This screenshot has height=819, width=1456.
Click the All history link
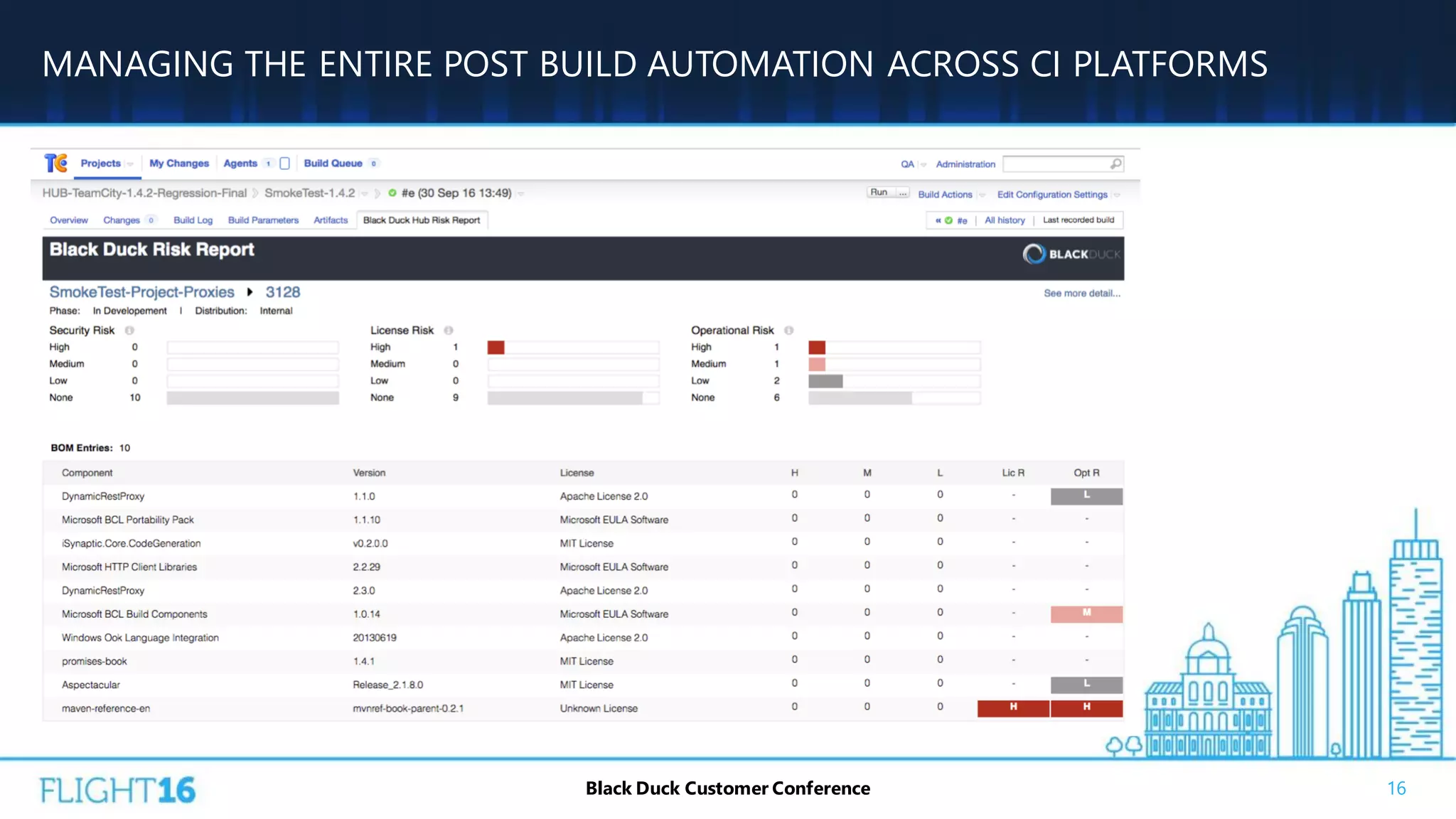point(1005,220)
